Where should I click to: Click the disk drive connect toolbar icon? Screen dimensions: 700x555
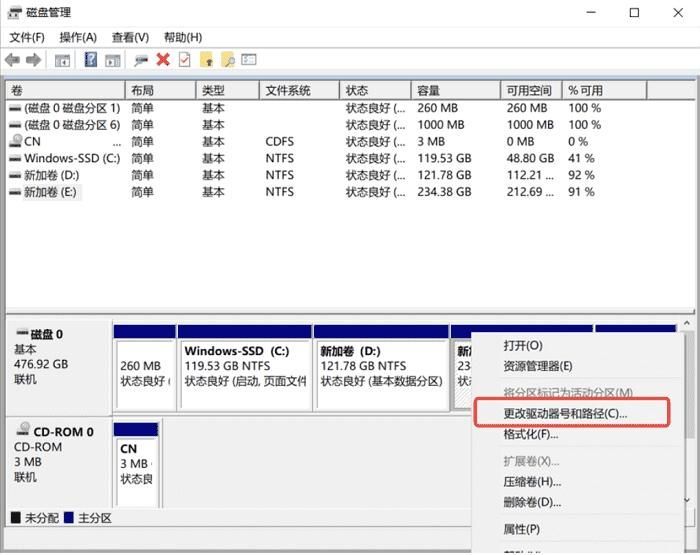141,60
